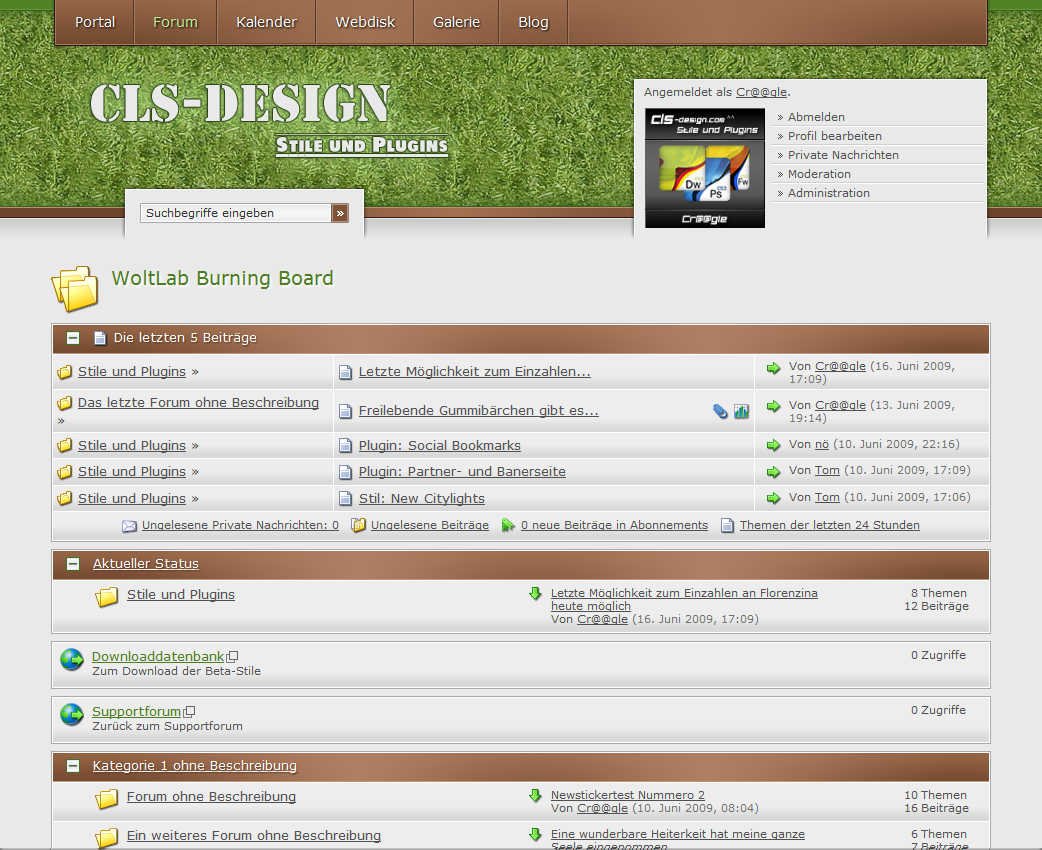The width and height of the screenshot is (1042, 850).
Task: Open thread Plugin: Social Bookmarks
Action: coord(439,446)
